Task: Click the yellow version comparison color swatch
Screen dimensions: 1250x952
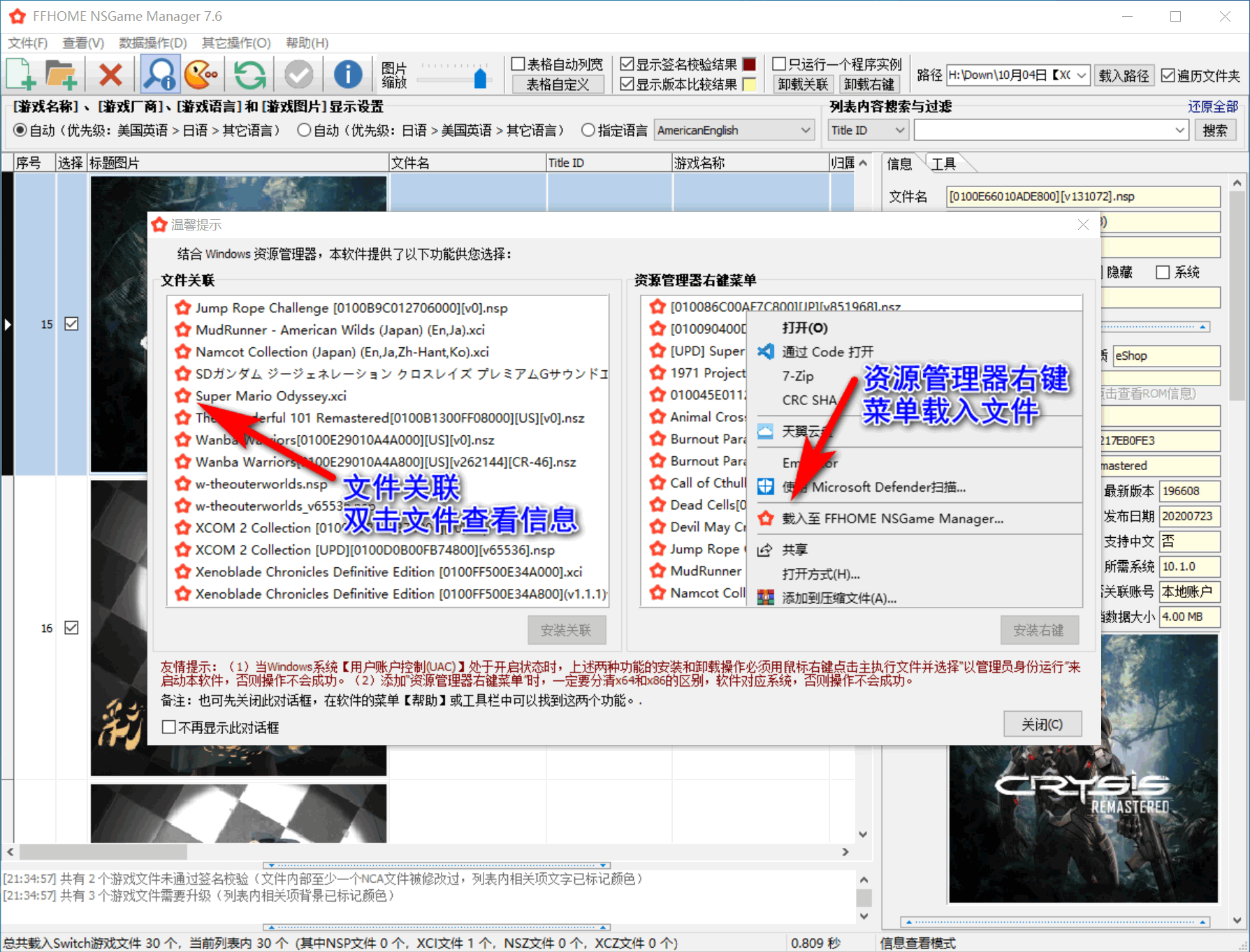Action: (749, 85)
